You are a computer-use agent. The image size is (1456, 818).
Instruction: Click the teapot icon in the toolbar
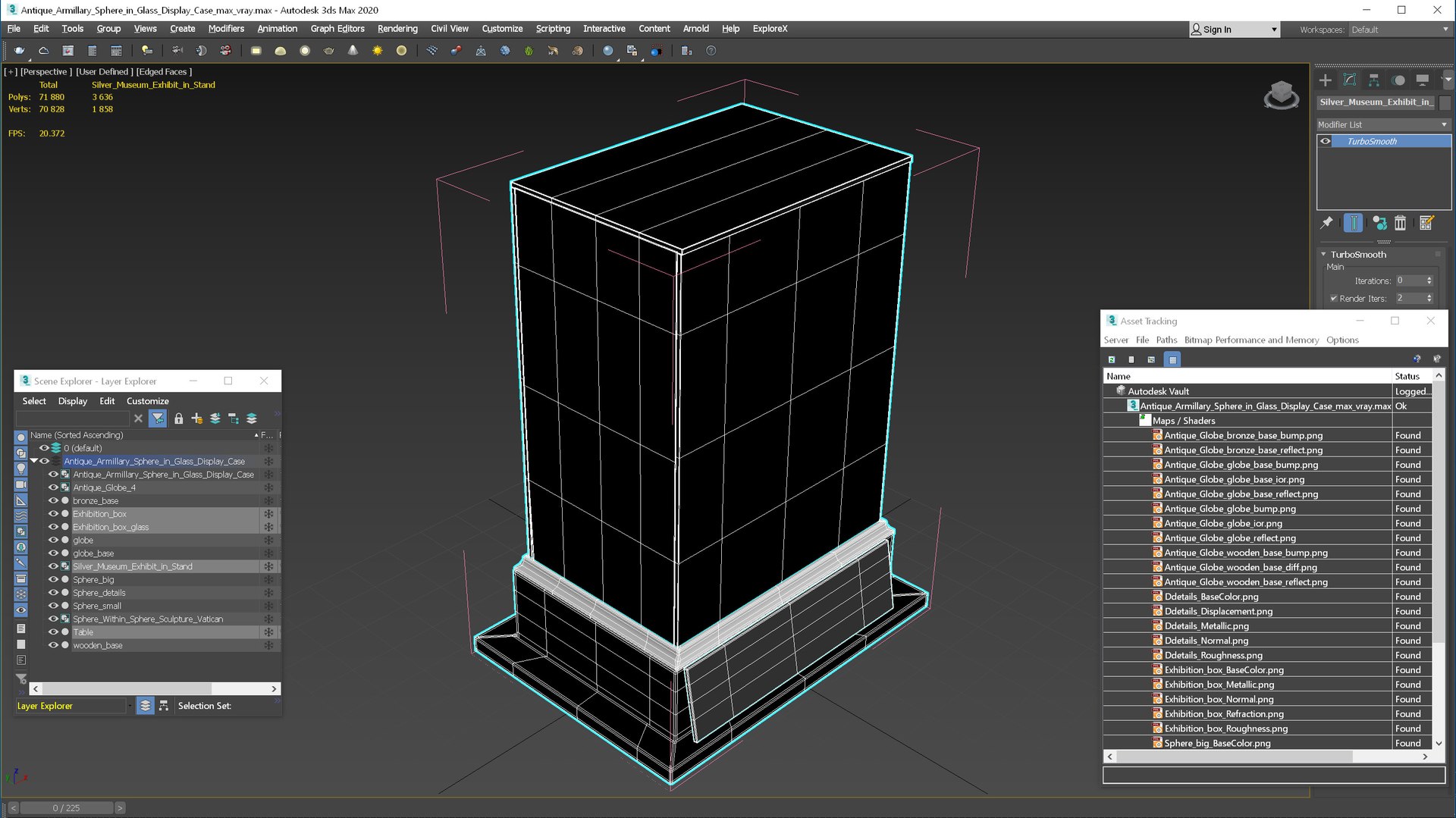click(x=19, y=51)
